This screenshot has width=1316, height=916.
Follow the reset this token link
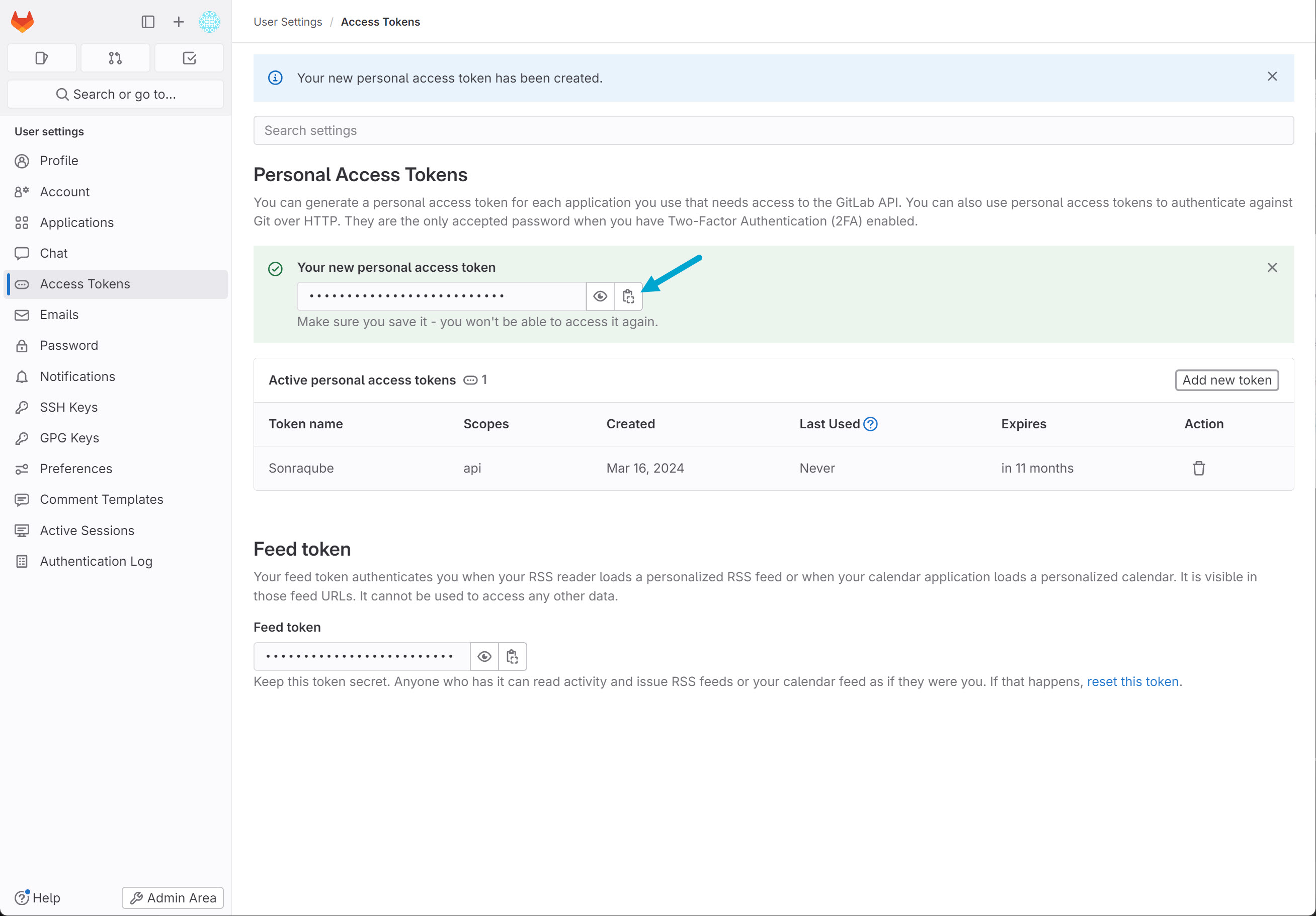tap(1132, 681)
